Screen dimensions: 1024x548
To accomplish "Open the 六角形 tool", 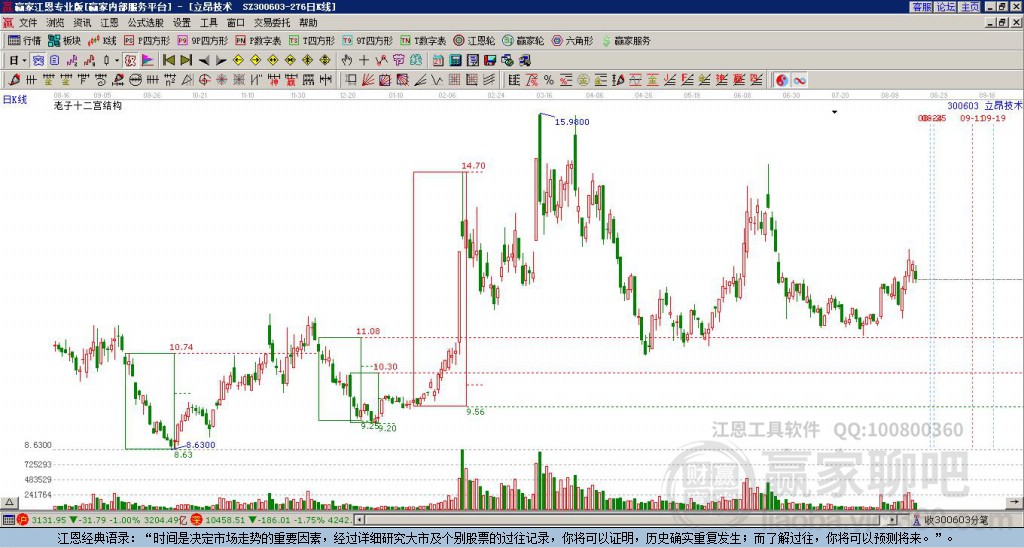I will pos(573,40).
